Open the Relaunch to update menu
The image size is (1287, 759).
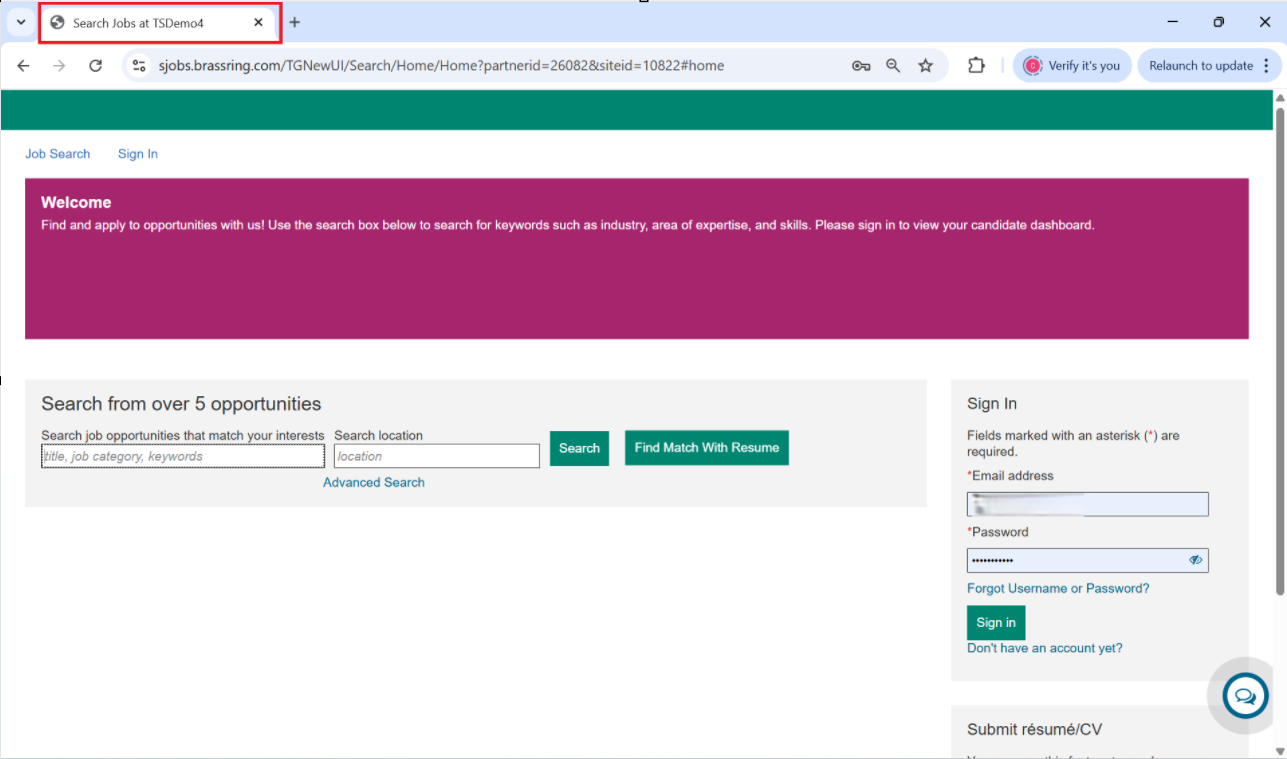[x=1209, y=66]
